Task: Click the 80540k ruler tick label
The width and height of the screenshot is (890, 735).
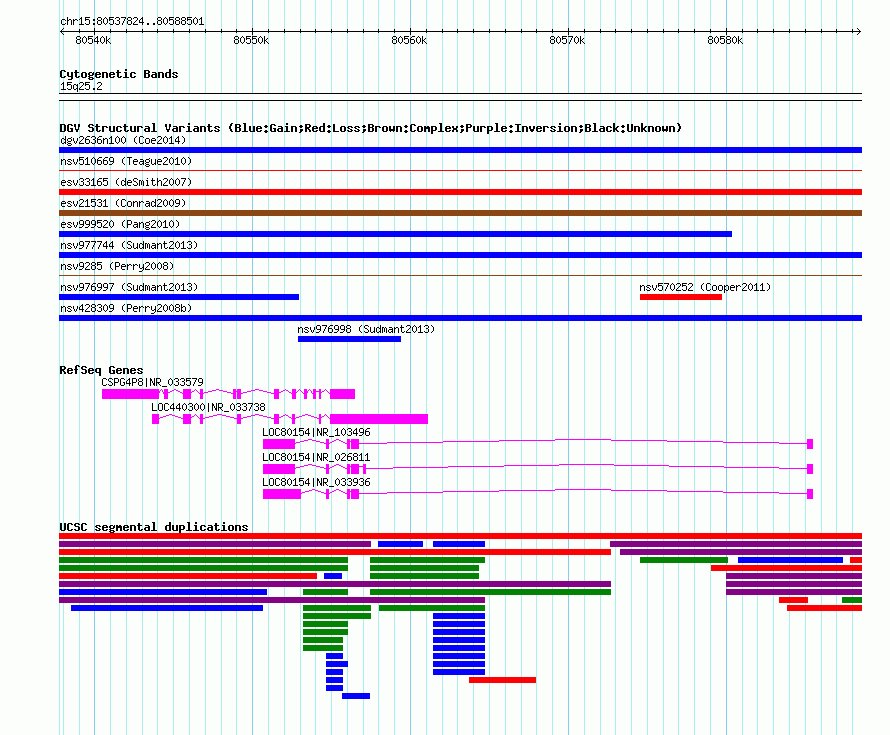Action: pyautogui.click(x=93, y=40)
